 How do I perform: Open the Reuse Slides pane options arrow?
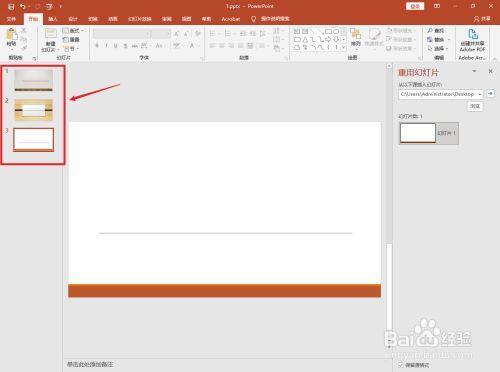click(474, 71)
